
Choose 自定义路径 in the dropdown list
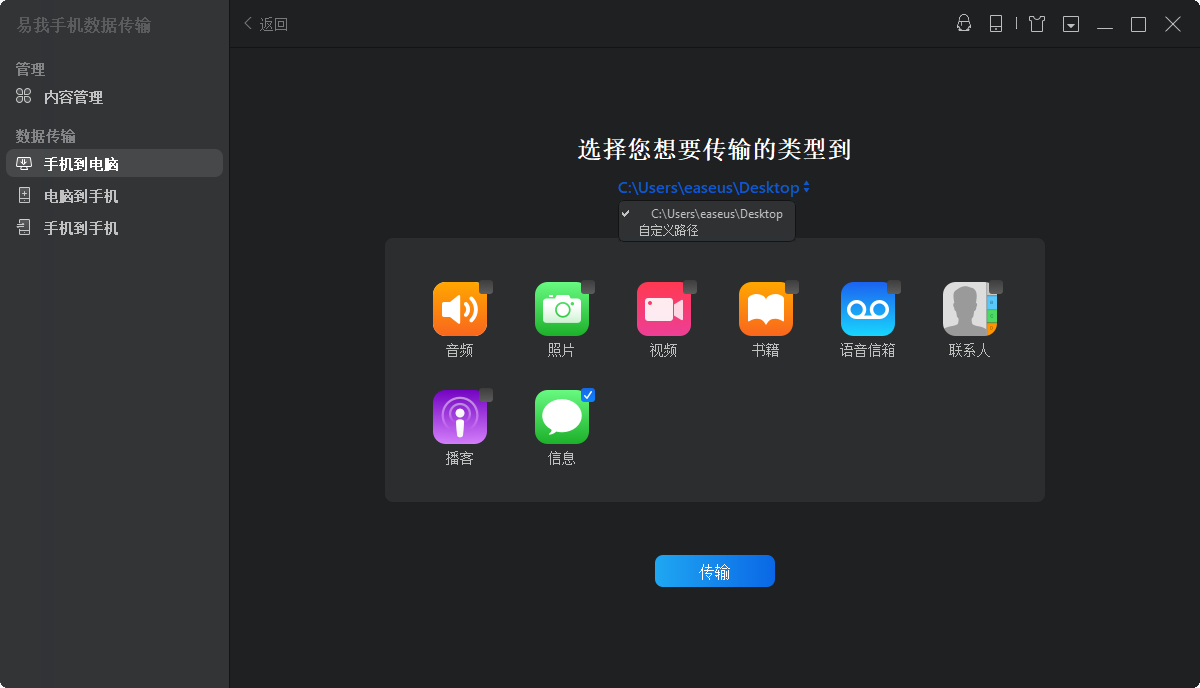tap(707, 230)
